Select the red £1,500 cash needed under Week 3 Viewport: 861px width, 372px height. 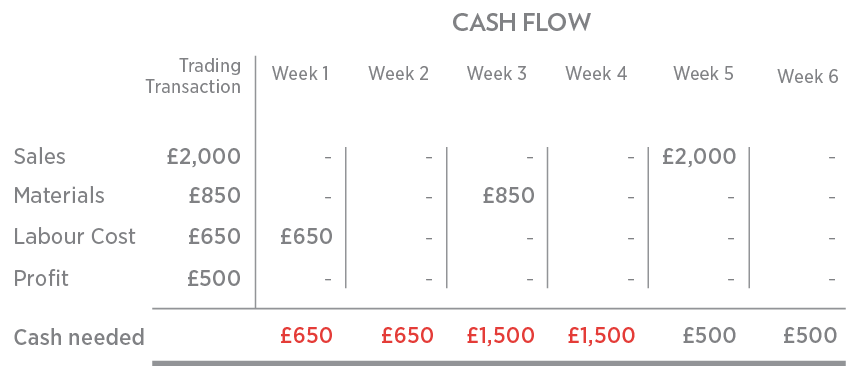(x=501, y=335)
